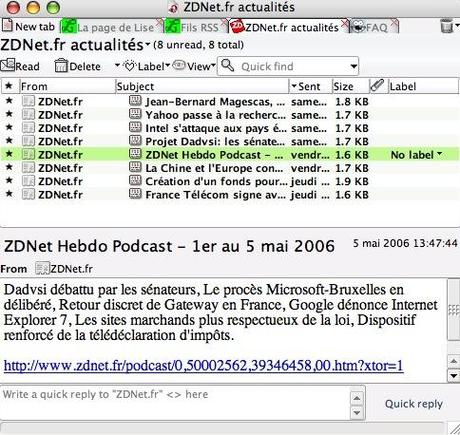
Task: Click the Quick reply button
Action: pyautogui.click(x=414, y=403)
